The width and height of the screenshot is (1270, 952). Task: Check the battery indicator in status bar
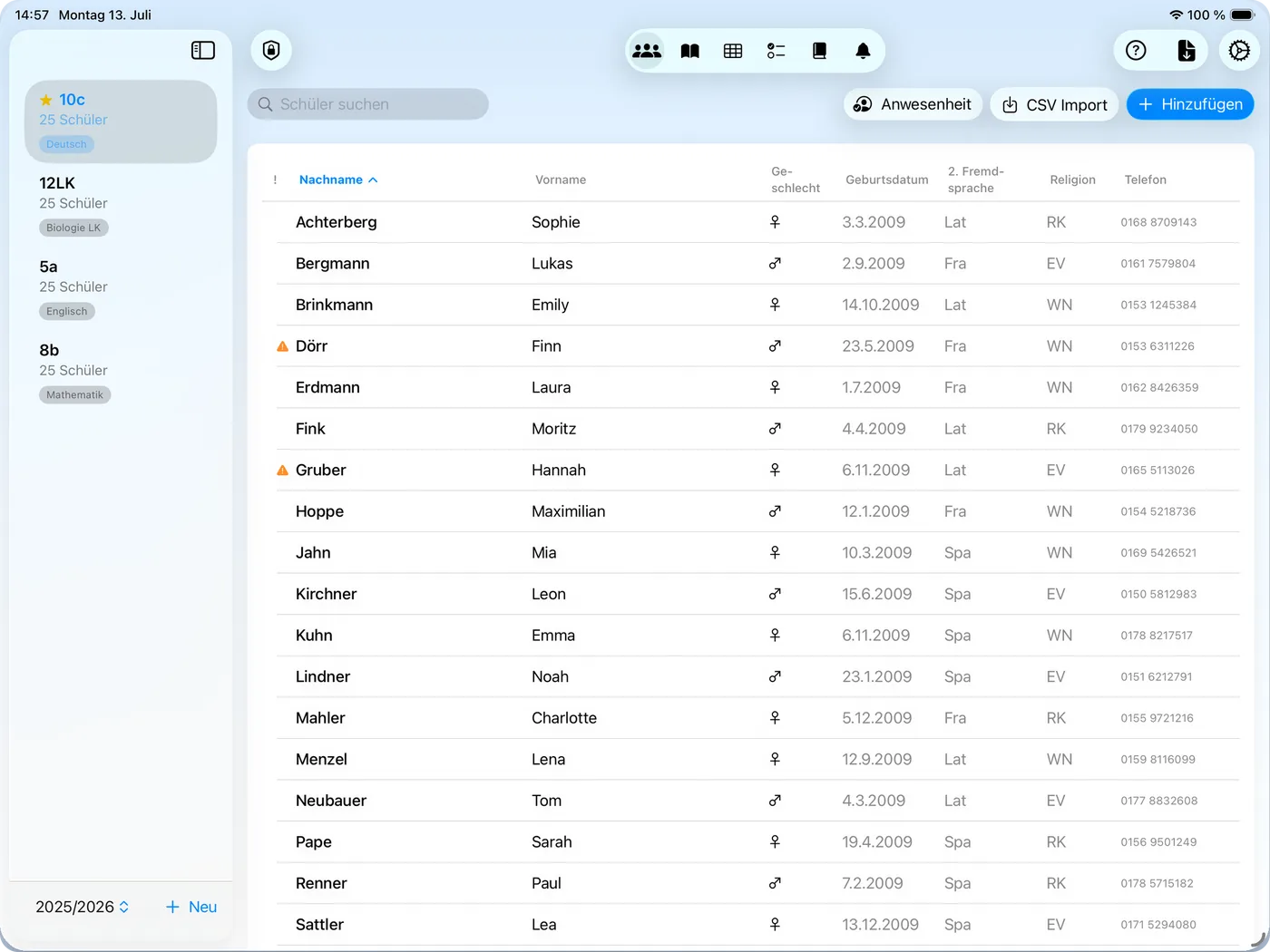click(1243, 15)
